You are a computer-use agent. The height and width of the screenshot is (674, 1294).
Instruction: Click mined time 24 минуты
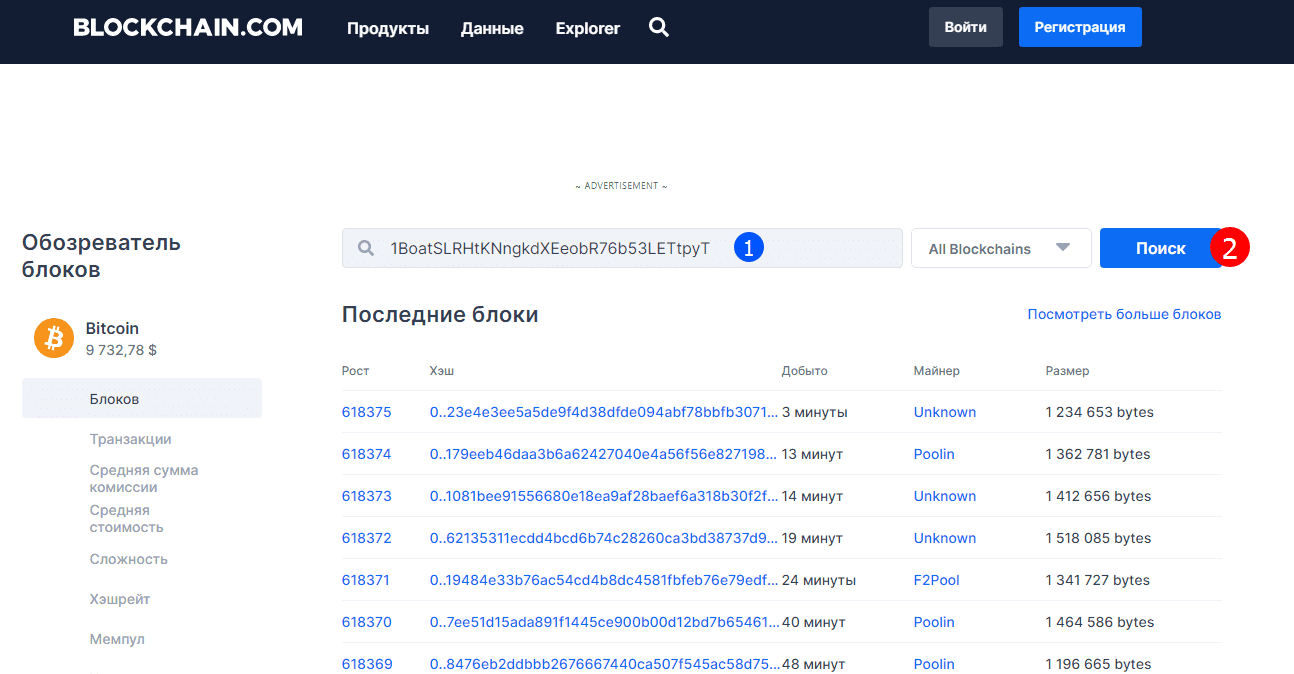[819, 580]
